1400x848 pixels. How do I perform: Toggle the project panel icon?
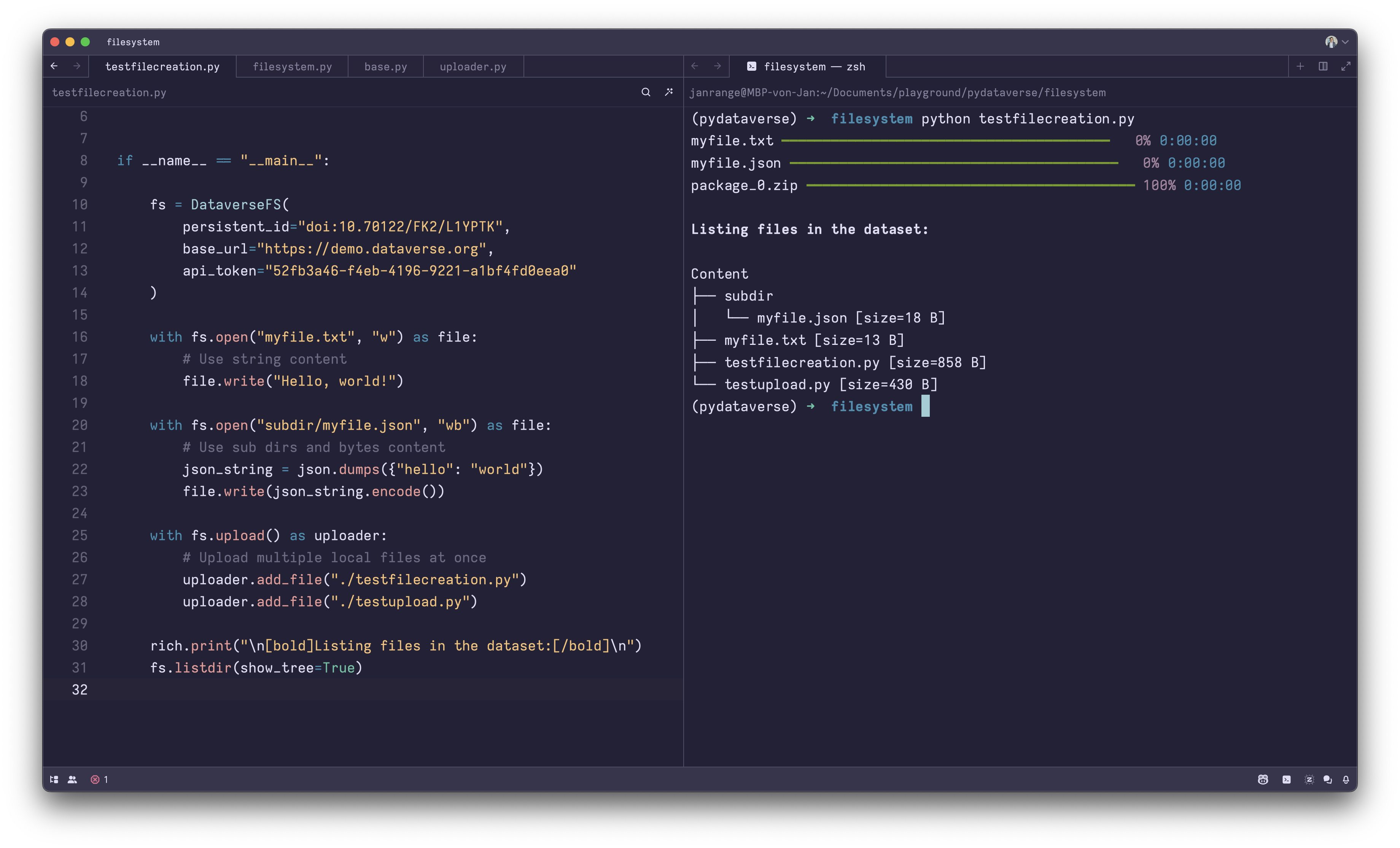(x=54, y=779)
